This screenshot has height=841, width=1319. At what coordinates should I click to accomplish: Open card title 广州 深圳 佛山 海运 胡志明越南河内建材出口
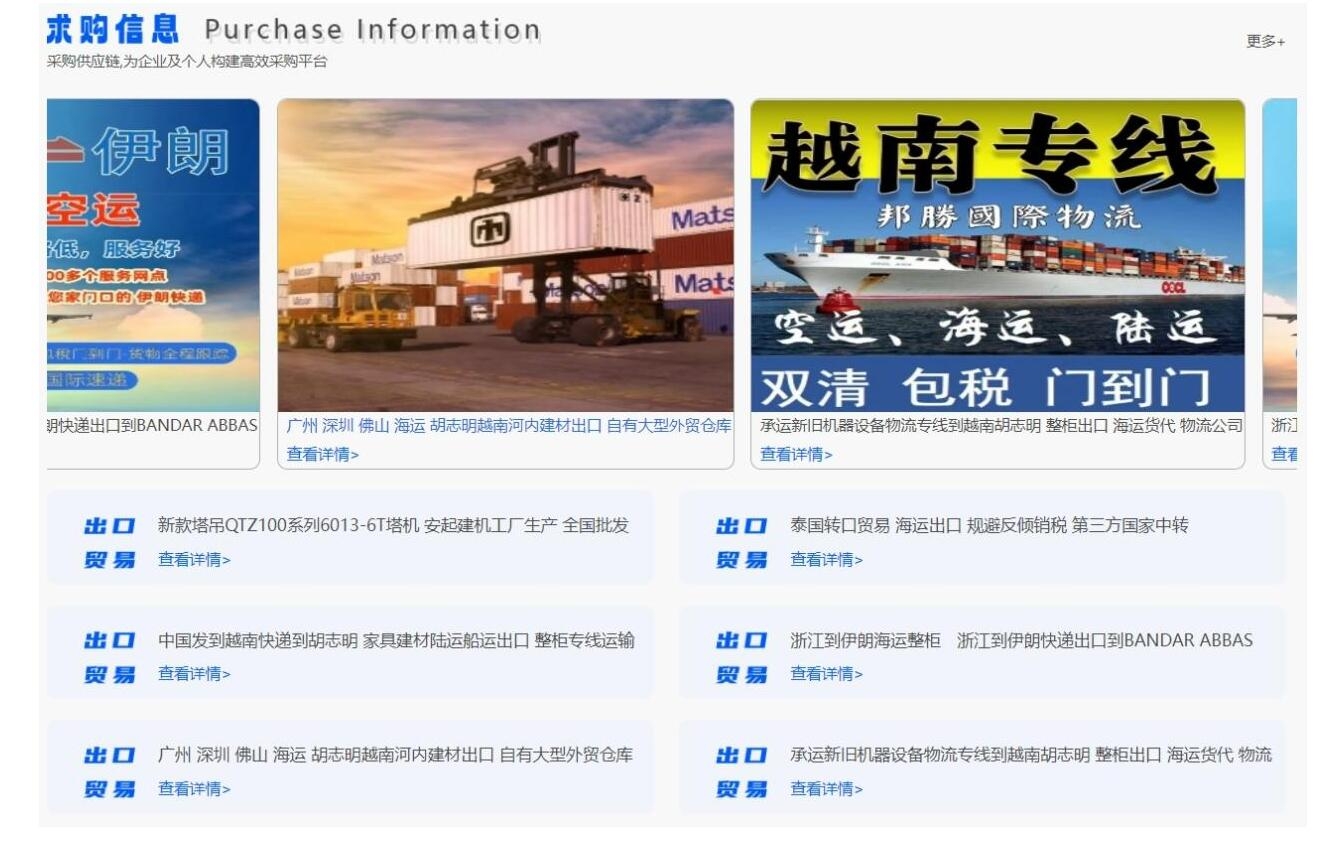click(509, 426)
